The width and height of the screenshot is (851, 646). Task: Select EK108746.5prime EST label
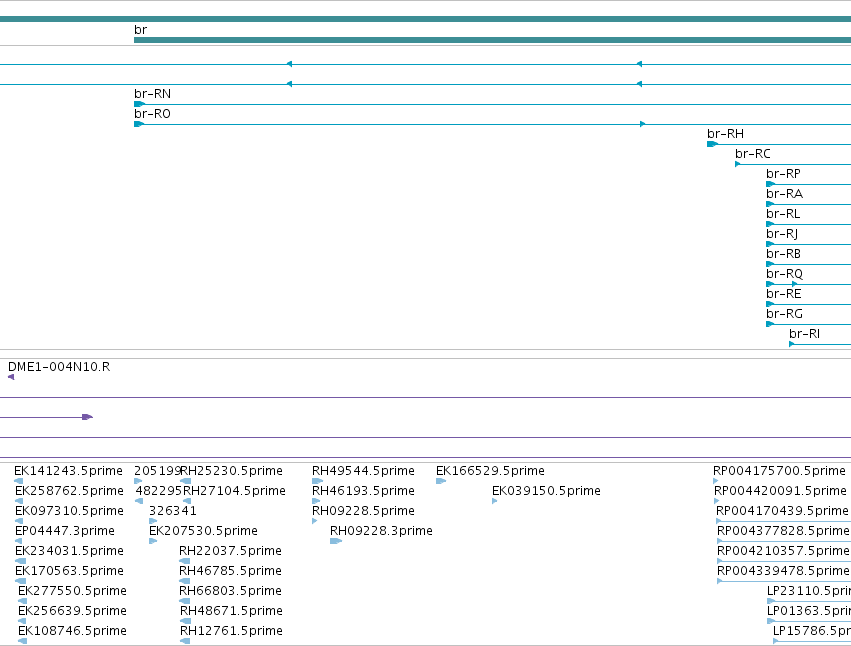click(x=72, y=631)
